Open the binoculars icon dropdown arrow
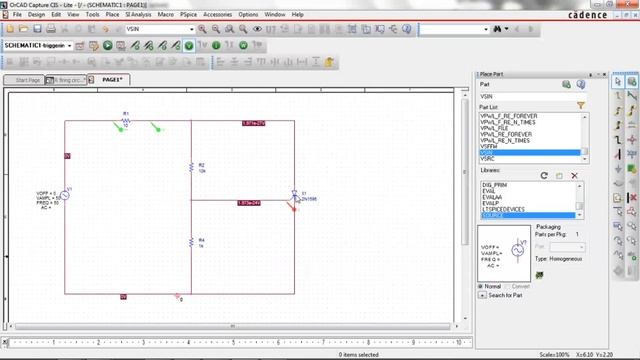 point(507,29)
